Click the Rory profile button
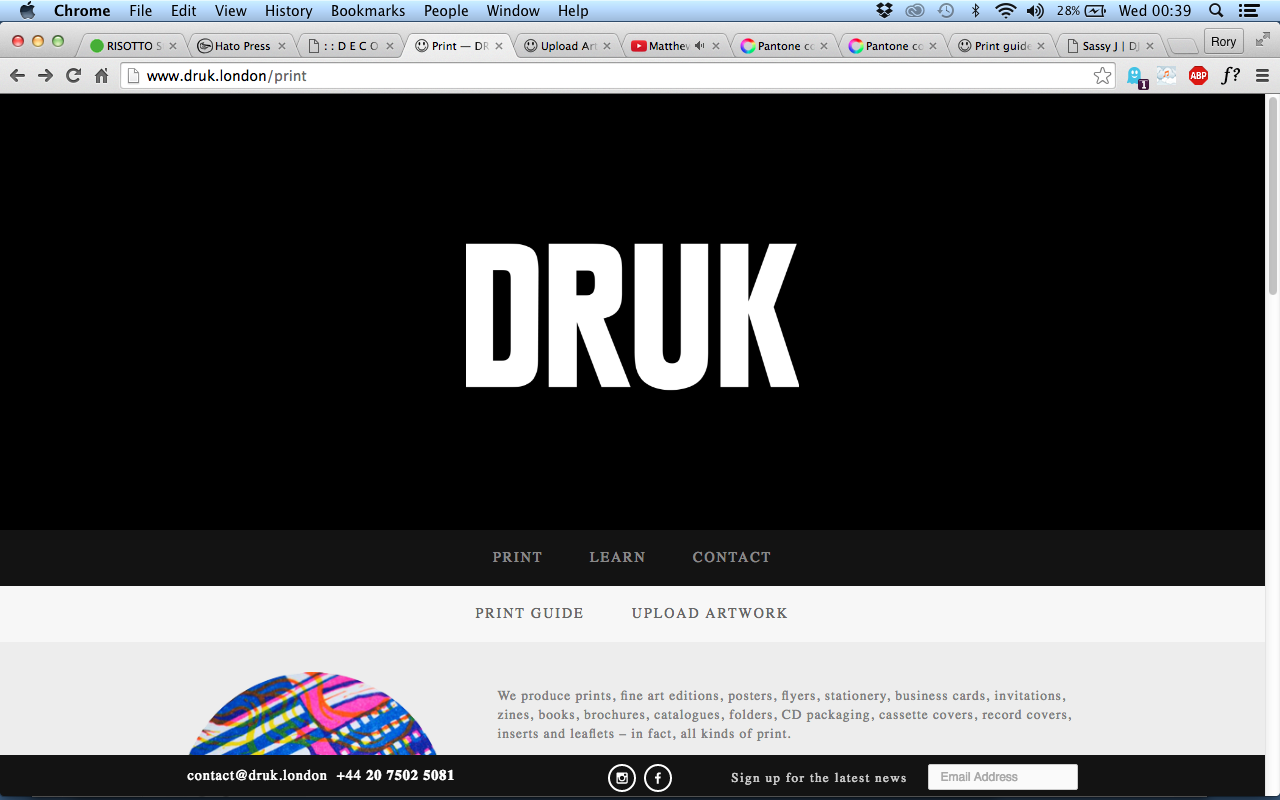1280x800 pixels. coord(1223,41)
